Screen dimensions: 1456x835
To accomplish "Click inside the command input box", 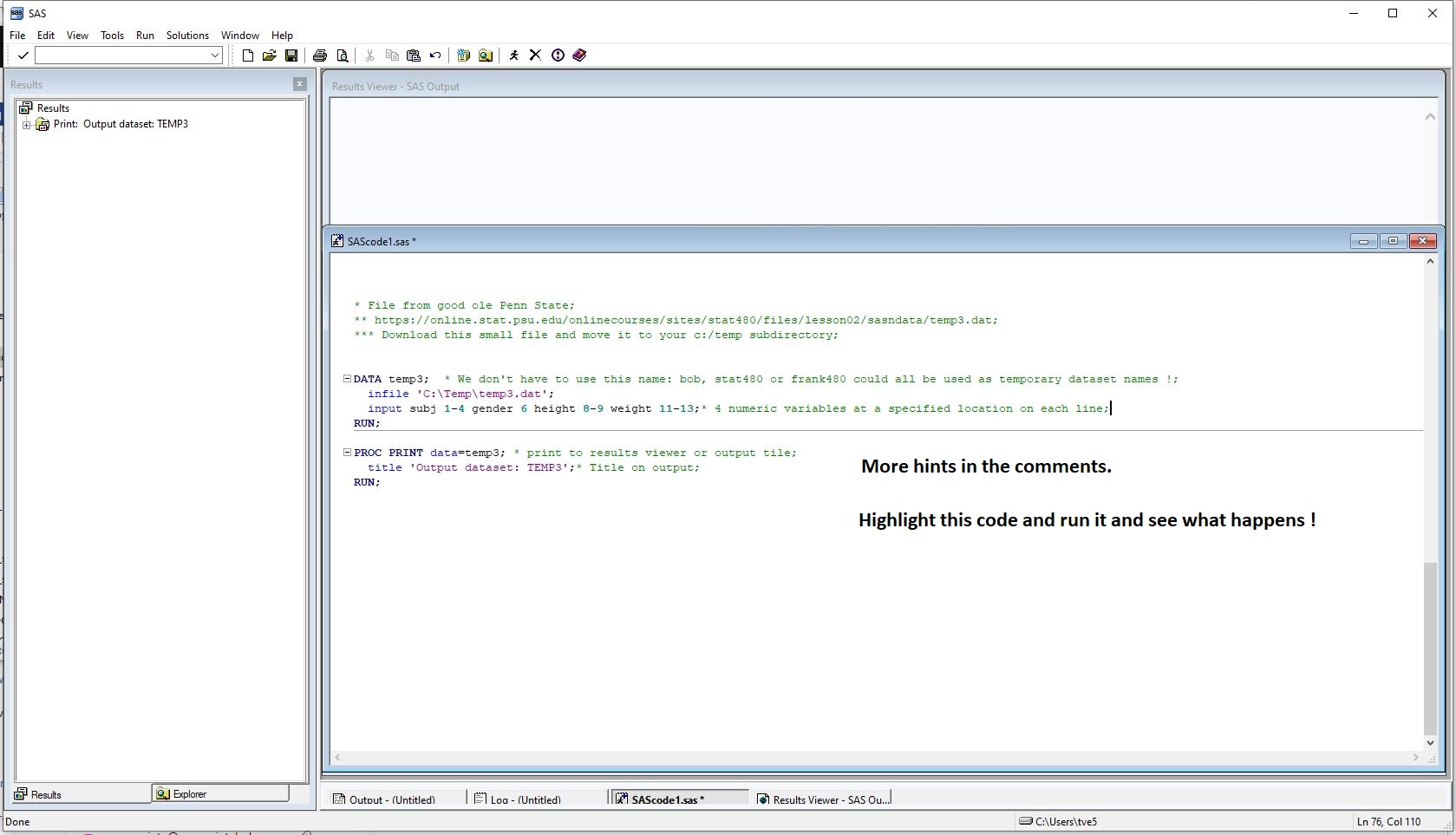I will coord(121,55).
